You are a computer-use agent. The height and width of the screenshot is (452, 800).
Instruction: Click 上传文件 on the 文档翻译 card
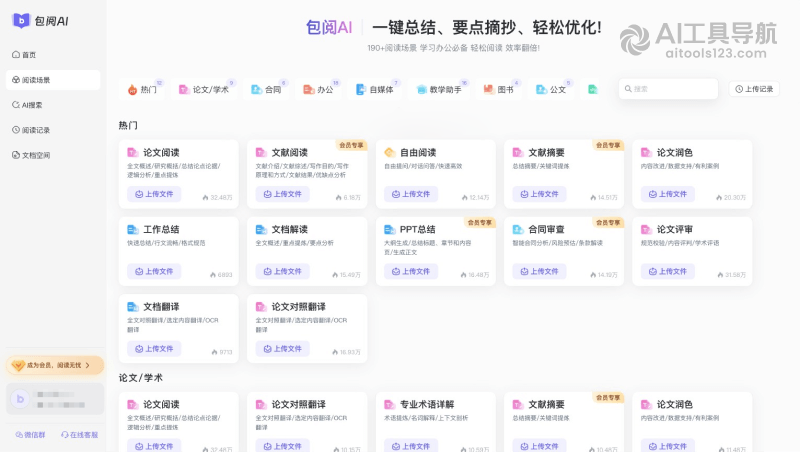point(154,348)
